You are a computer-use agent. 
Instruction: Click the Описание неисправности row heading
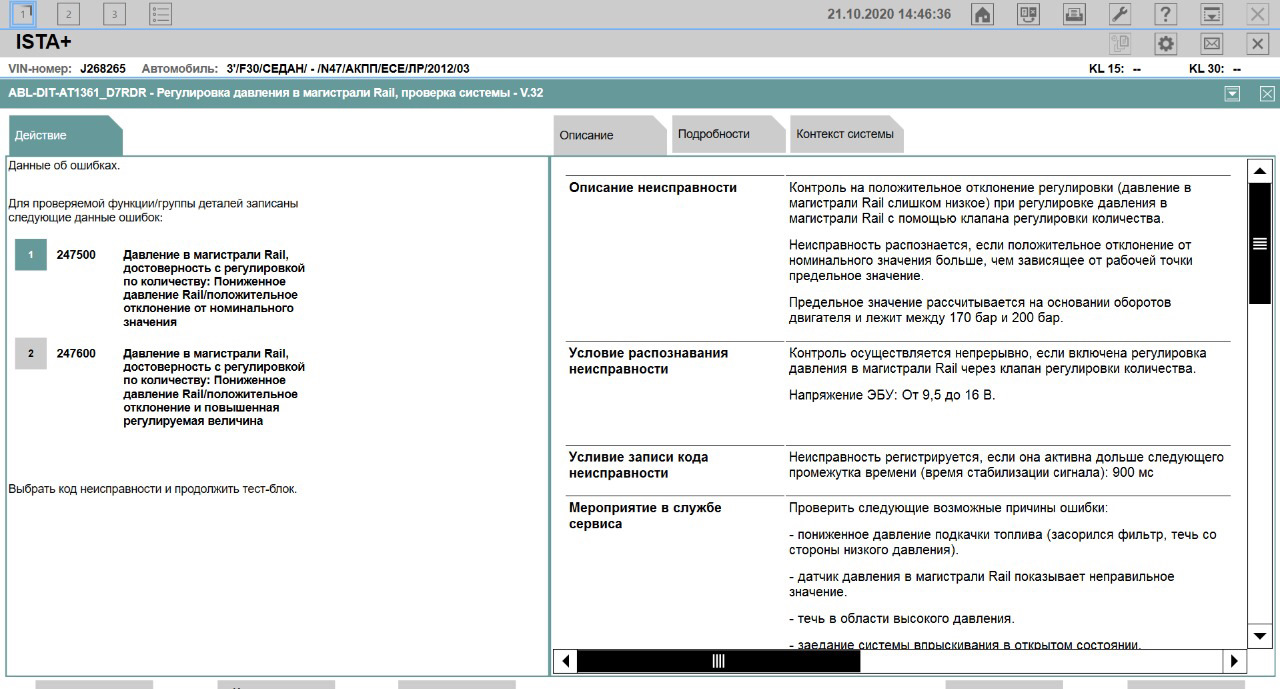(x=653, y=187)
